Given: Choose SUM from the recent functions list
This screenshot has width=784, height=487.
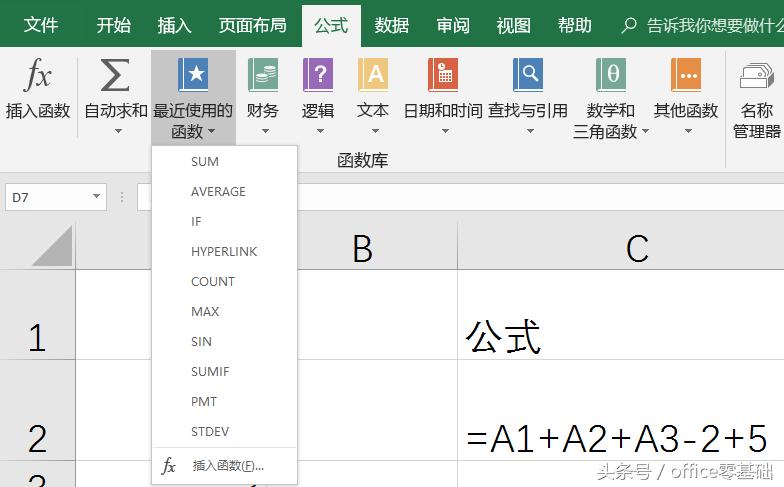Looking at the screenshot, I should point(224,162).
